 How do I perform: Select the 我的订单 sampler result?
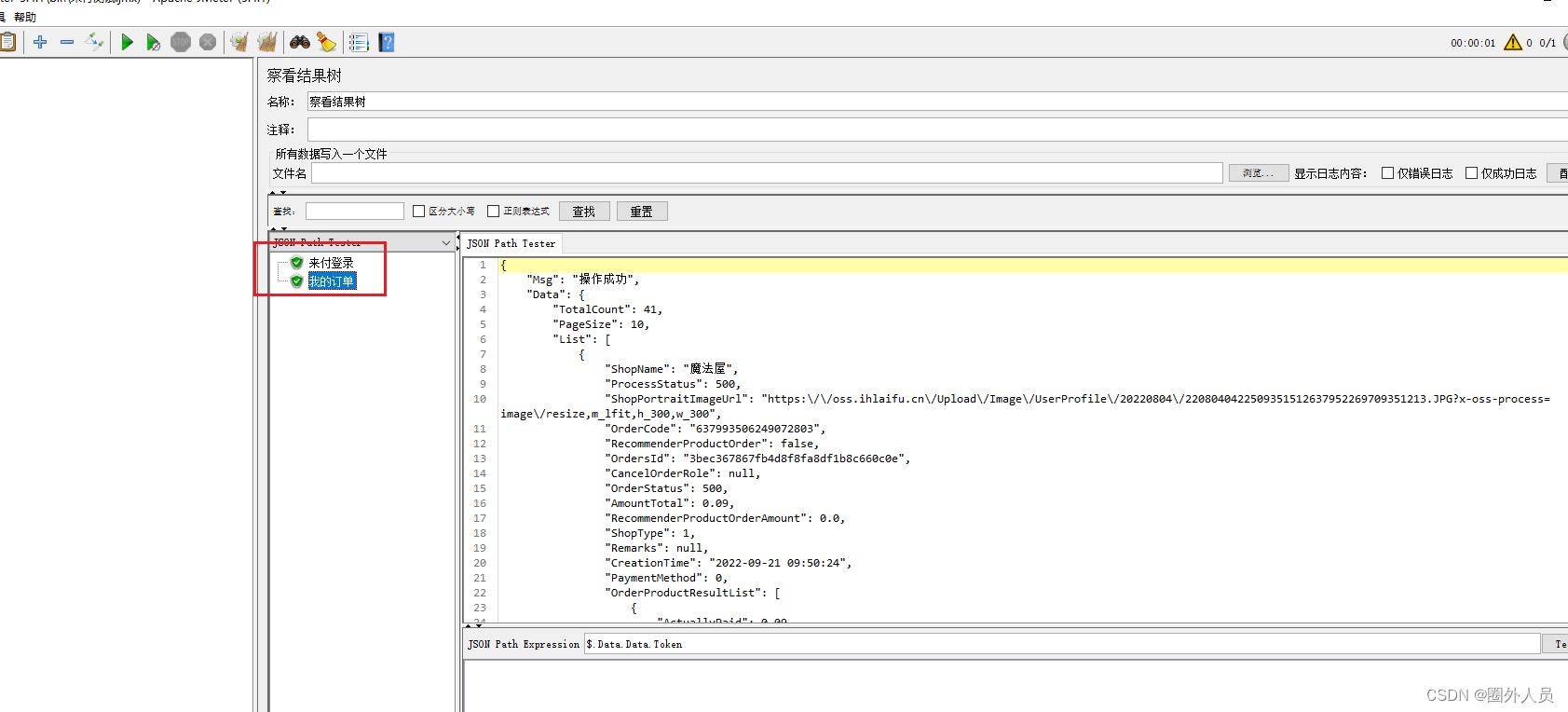332,281
